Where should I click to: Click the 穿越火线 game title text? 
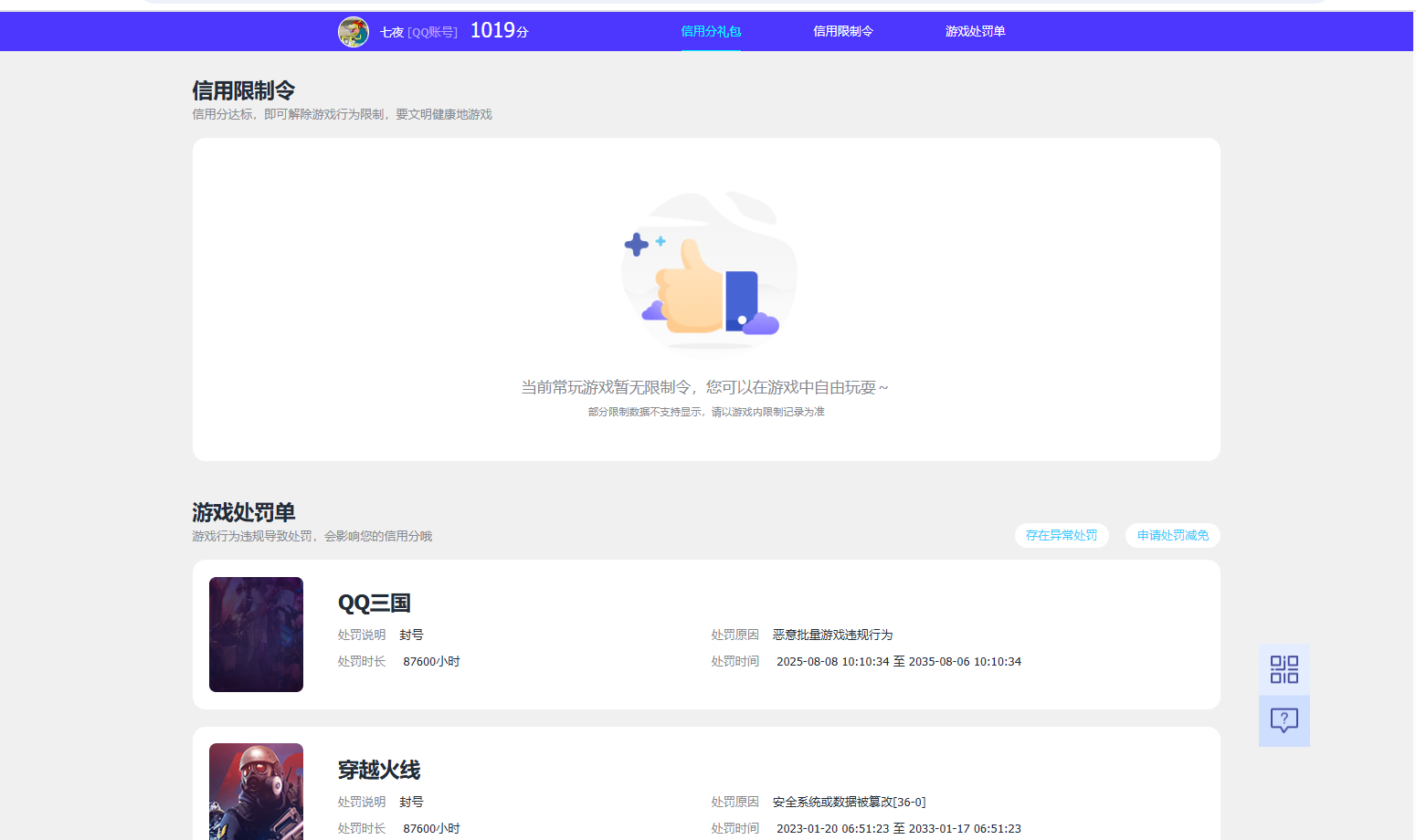pyautogui.click(x=379, y=770)
